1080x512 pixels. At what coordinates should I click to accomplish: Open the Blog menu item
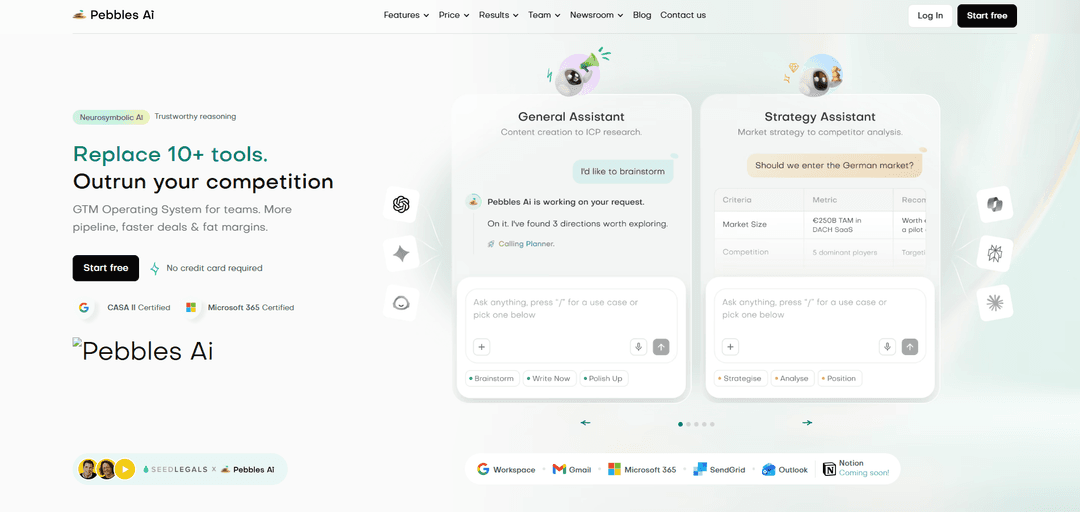pyautogui.click(x=642, y=15)
